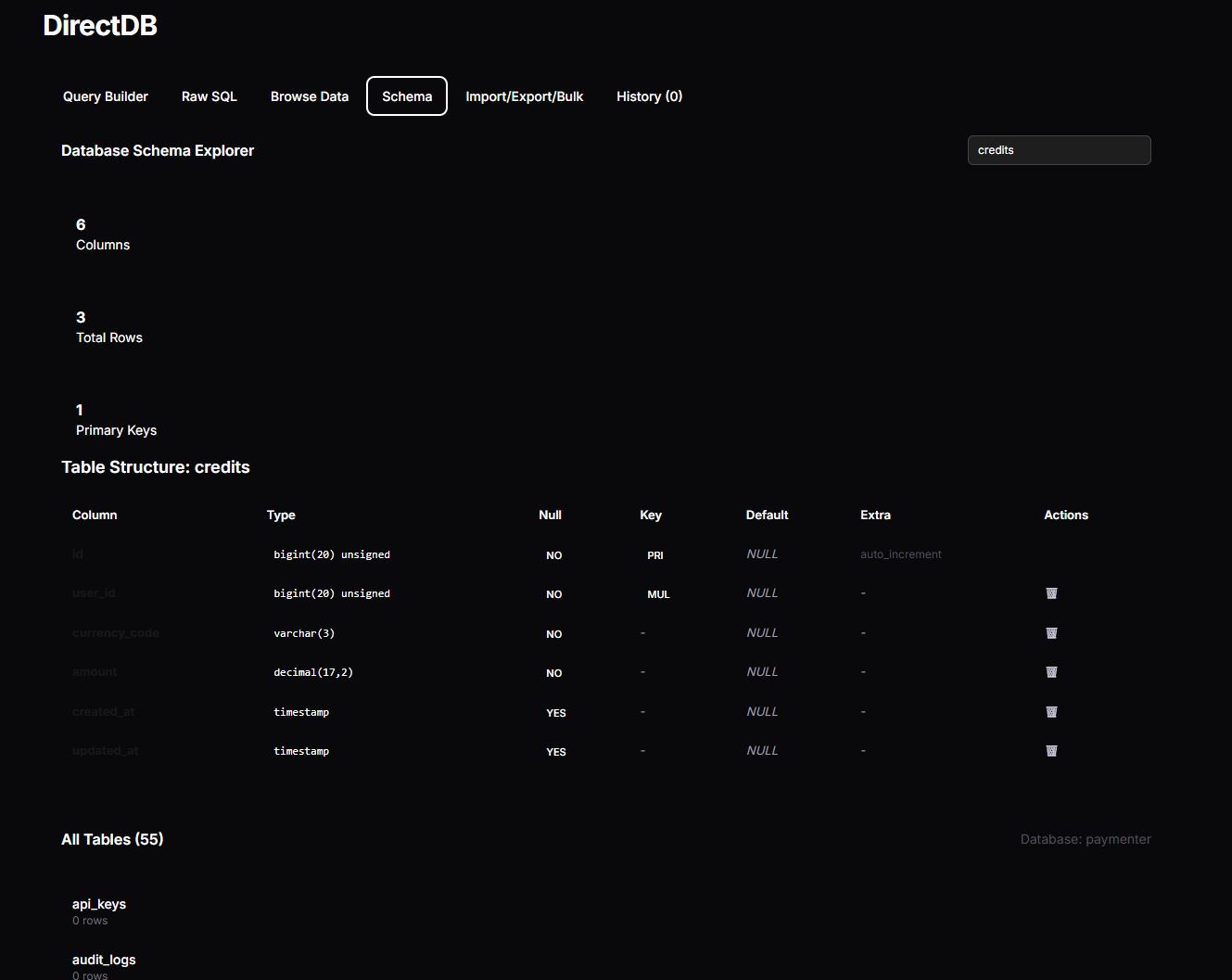The width and height of the screenshot is (1232, 980).
Task: Go to the Browse Data tab
Action: (x=310, y=96)
